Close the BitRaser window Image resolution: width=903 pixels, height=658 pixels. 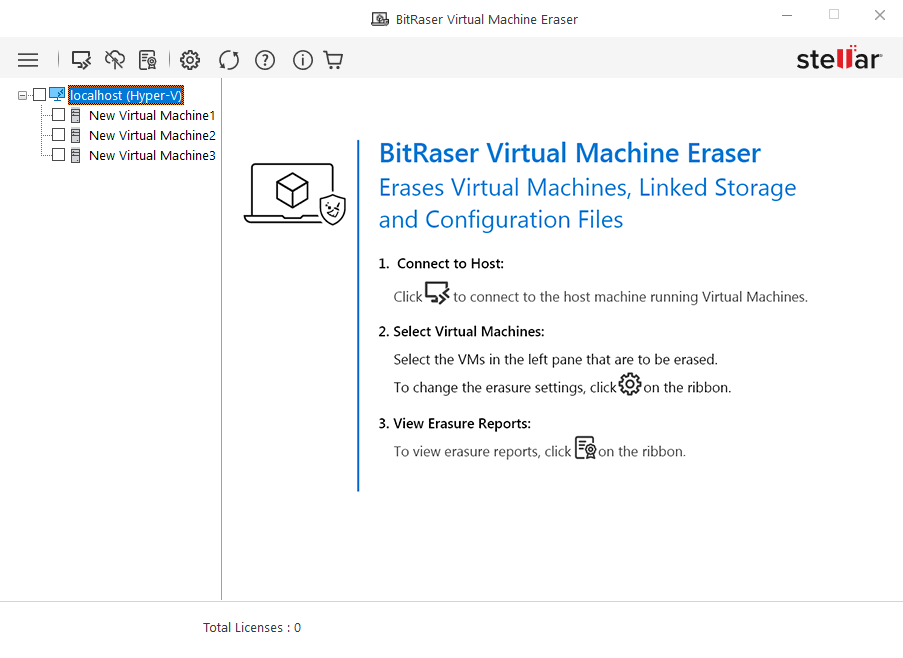click(x=879, y=16)
